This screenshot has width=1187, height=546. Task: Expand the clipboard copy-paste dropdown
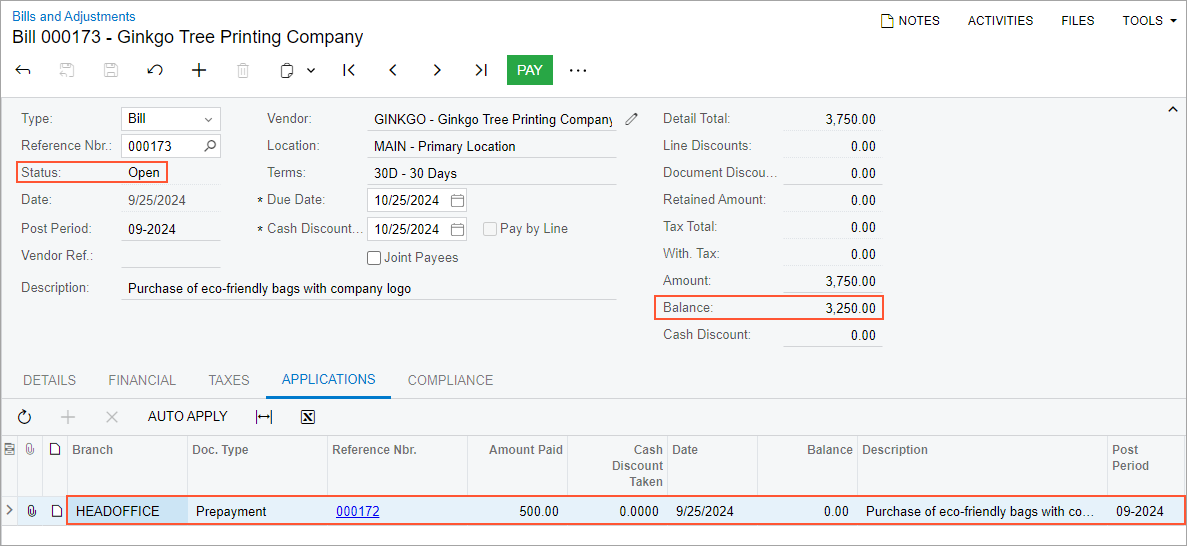pos(310,70)
